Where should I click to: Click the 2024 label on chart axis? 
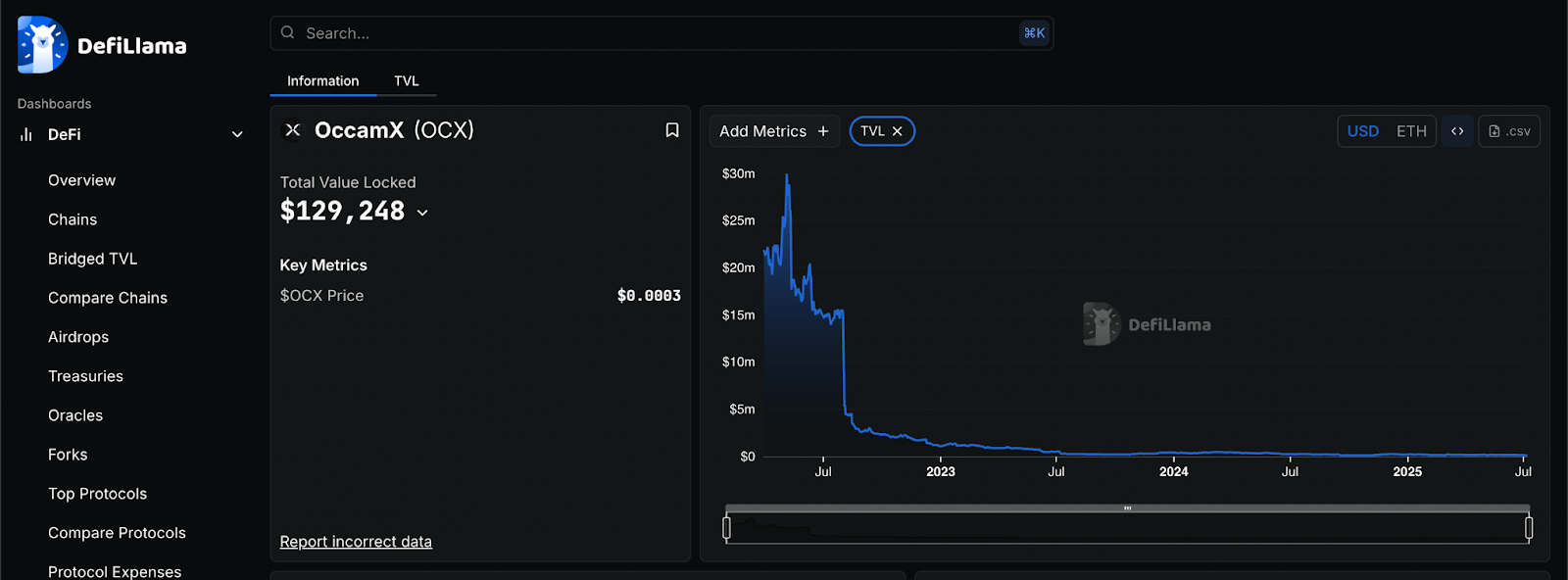pyautogui.click(x=1173, y=471)
